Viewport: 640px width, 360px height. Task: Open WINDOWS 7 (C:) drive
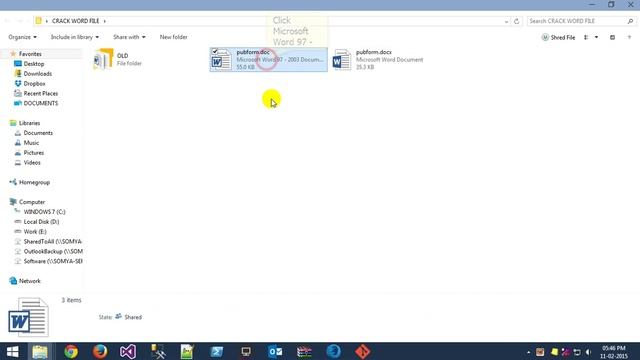[x=44, y=212]
